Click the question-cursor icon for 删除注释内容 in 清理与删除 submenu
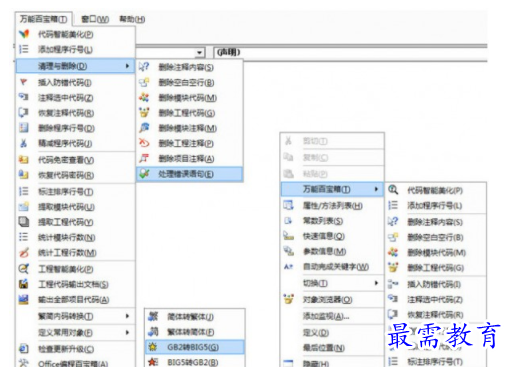The width and height of the screenshot is (509, 367). coord(144,67)
